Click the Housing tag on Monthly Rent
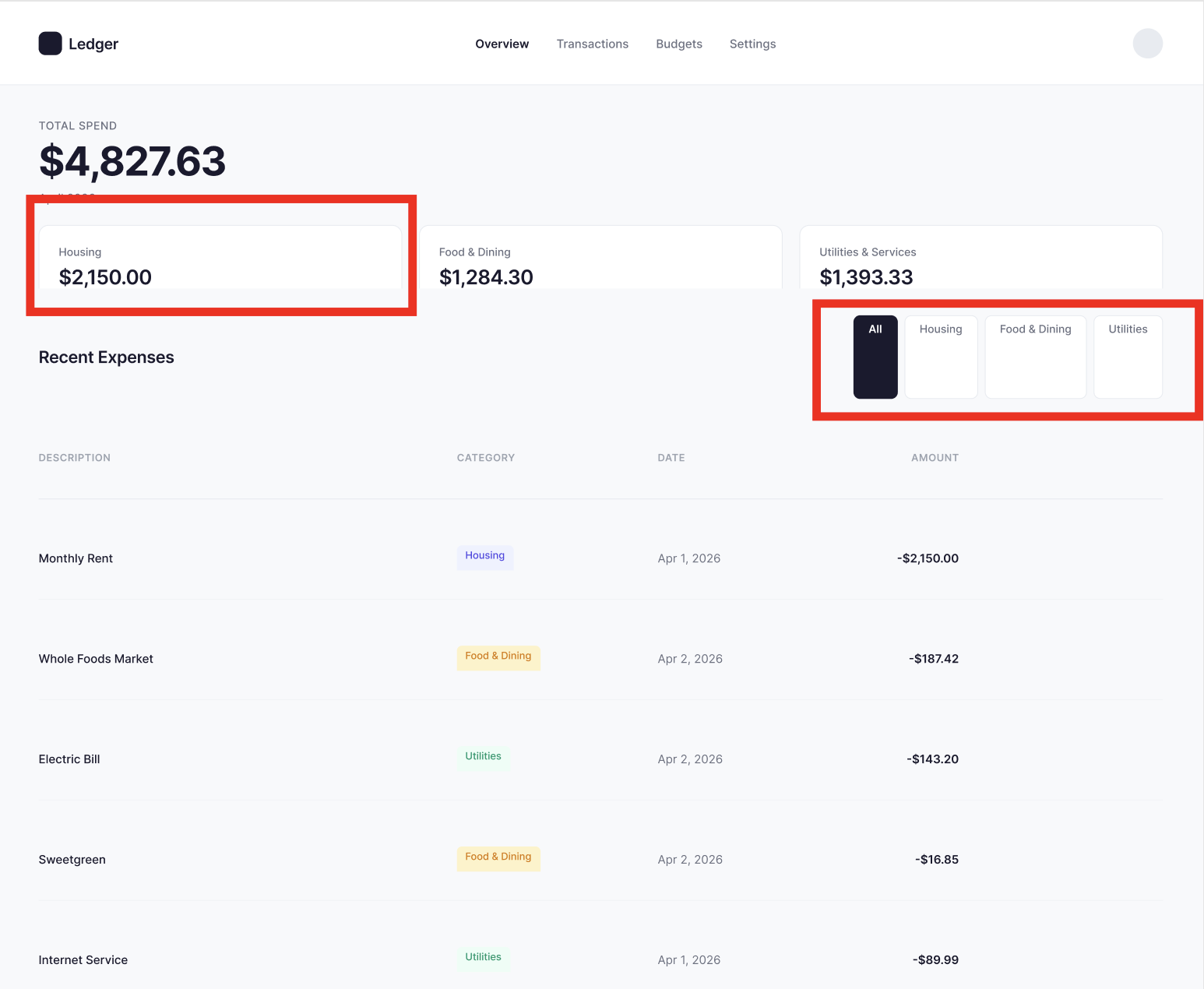Image resolution: width=1204 pixels, height=989 pixels. [x=484, y=556]
